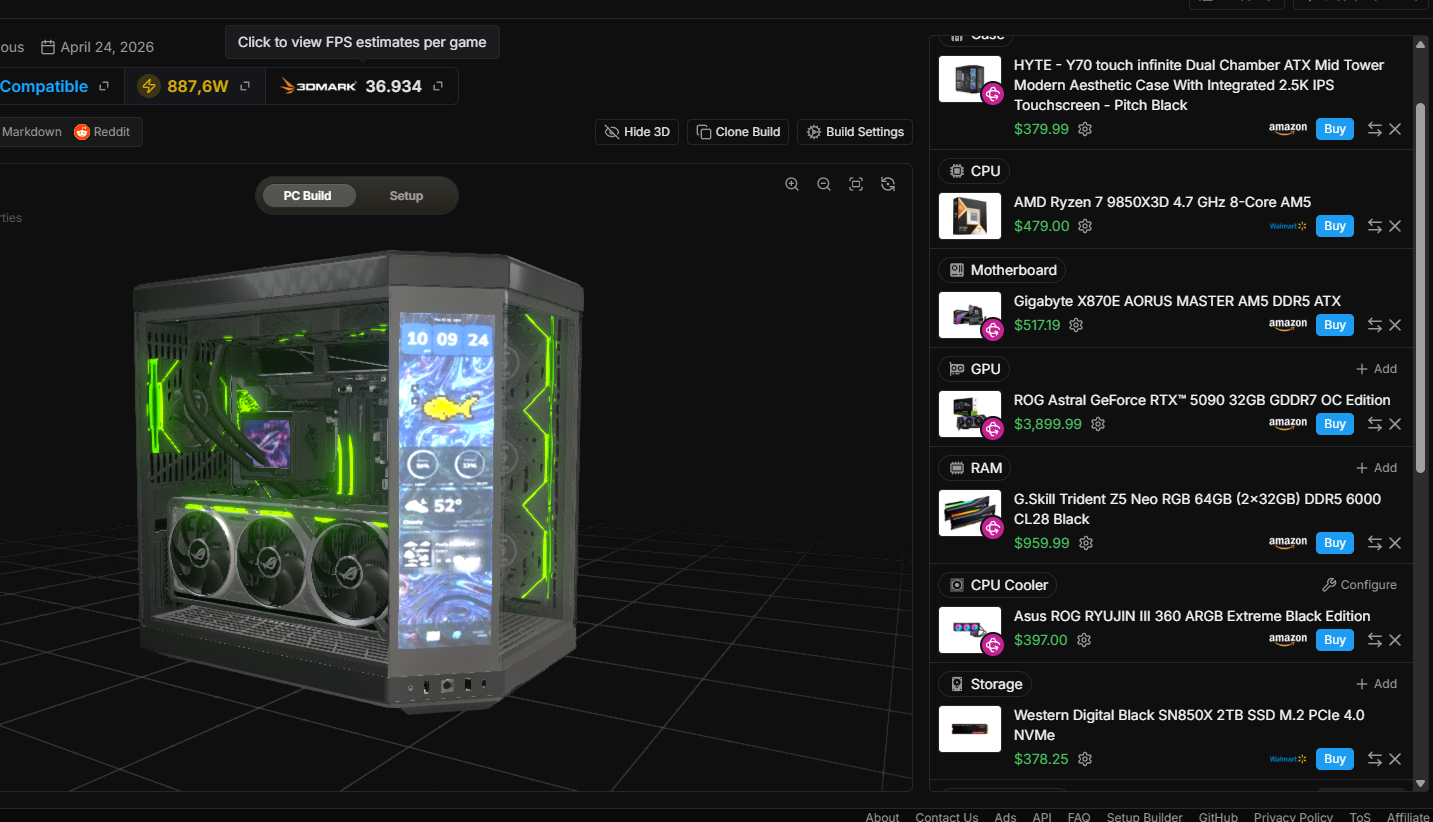Swap the HYTE Y70 case part
The width and height of the screenshot is (1433, 822).
coord(1375,129)
